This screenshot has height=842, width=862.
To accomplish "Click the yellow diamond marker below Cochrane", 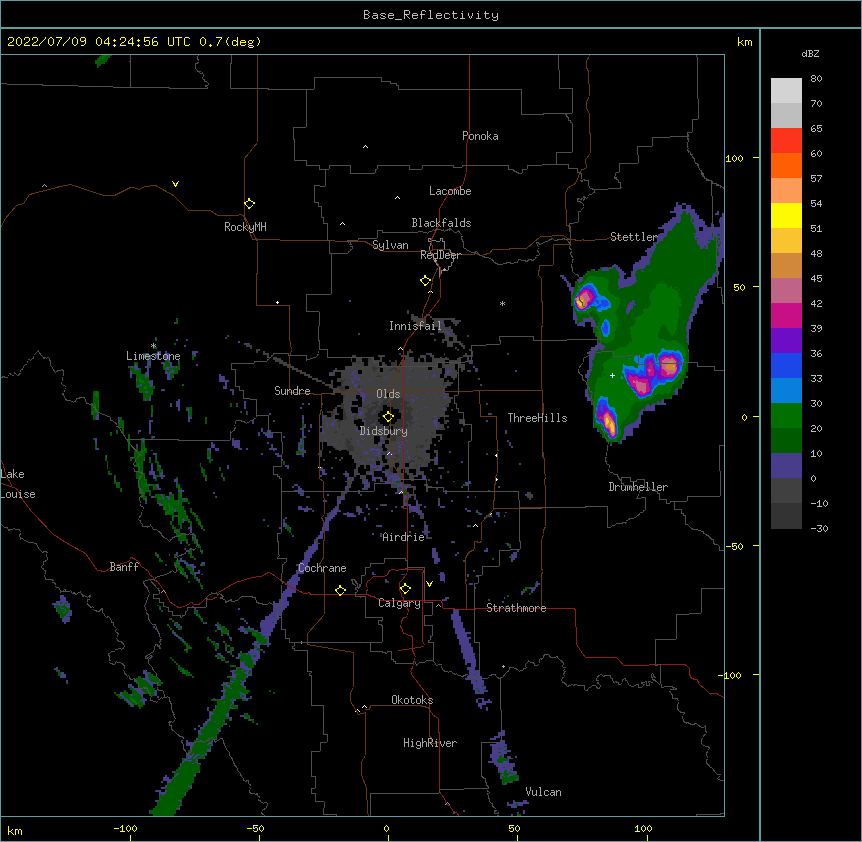I will [340, 590].
